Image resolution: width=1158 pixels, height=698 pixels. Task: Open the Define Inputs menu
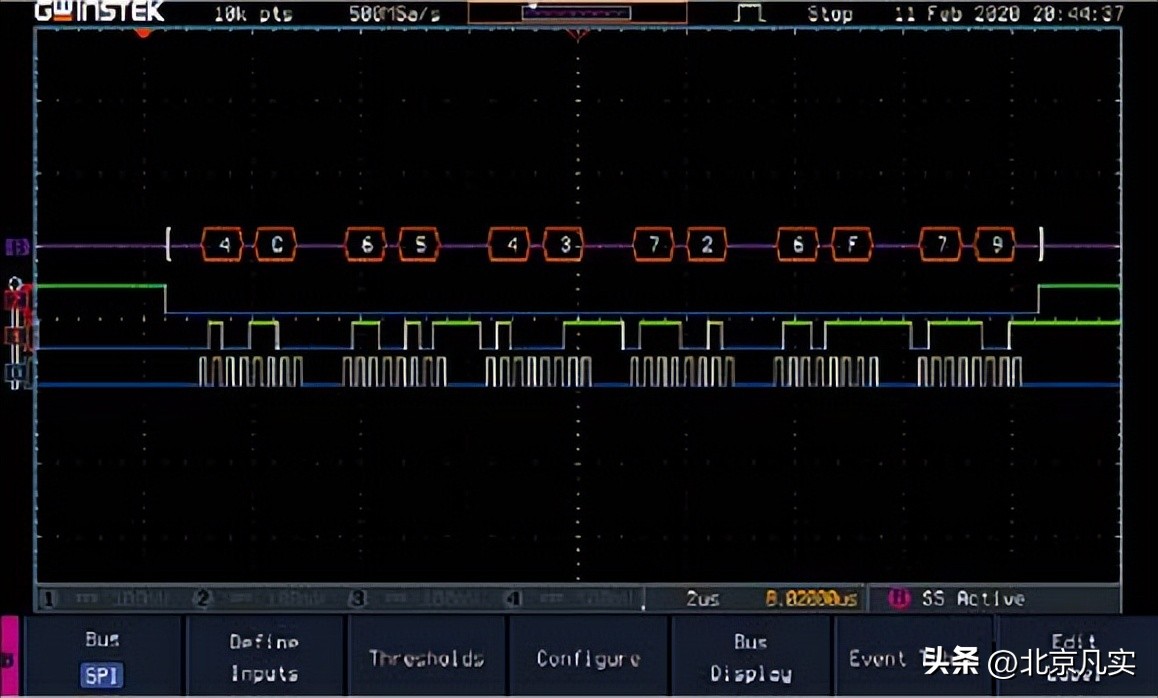click(x=264, y=658)
